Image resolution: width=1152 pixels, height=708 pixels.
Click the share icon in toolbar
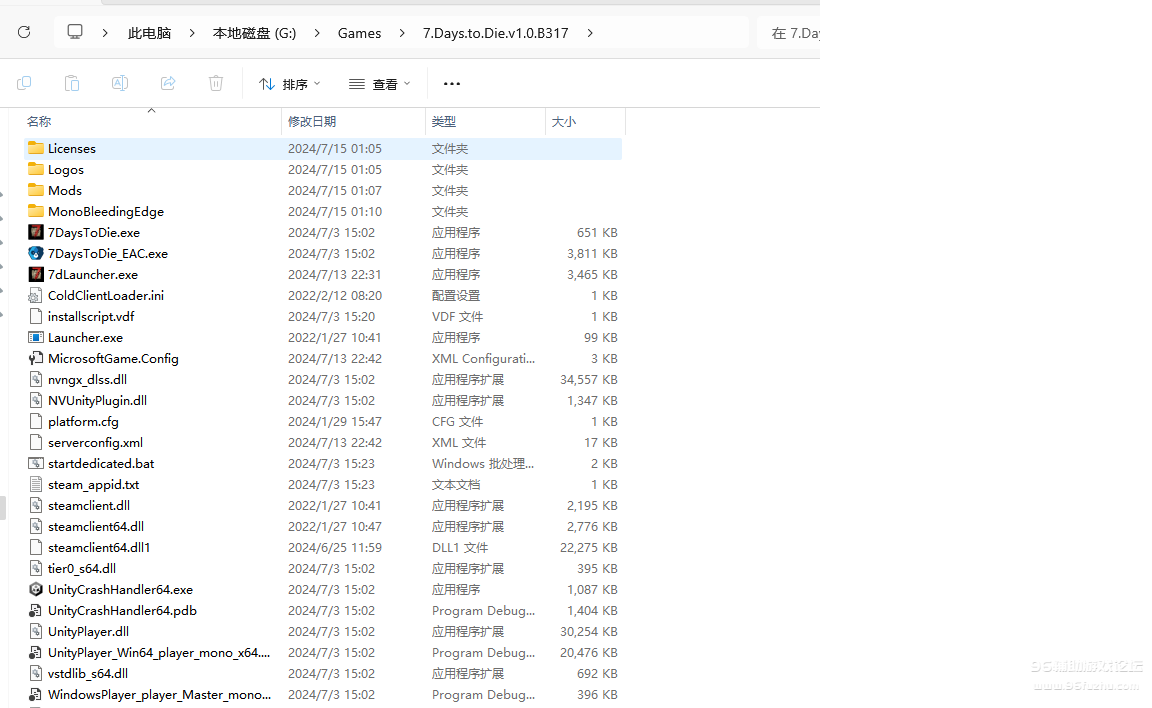click(168, 84)
